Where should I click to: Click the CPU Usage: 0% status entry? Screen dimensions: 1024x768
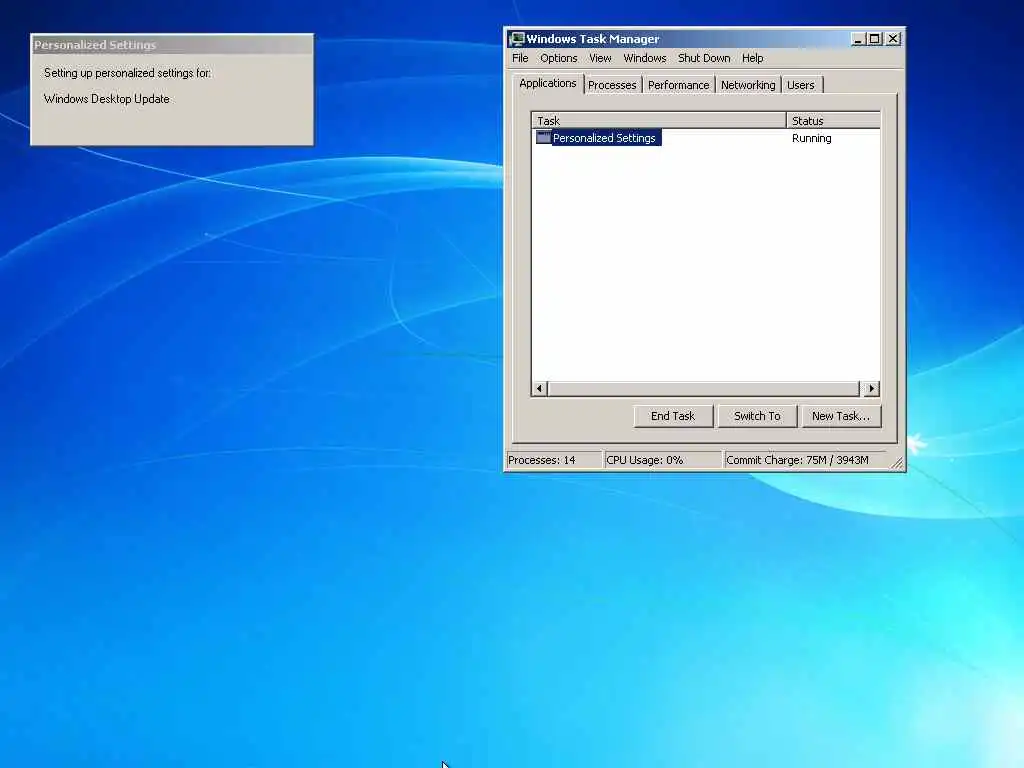pyautogui.click(x=662, y=460)
